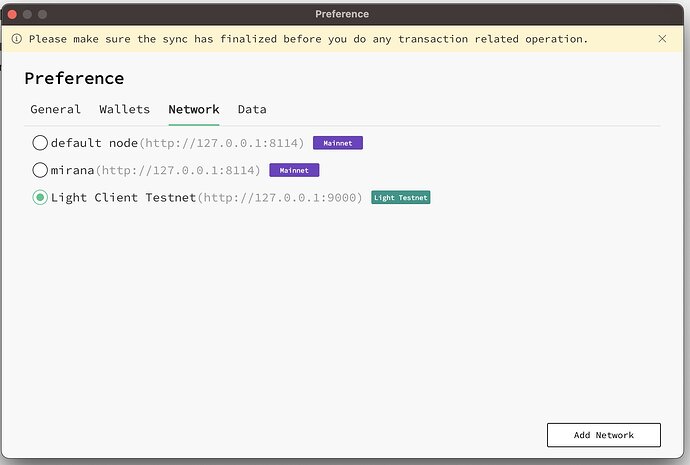
Task: Click the sync warning message text
Action: click(308, 39)
